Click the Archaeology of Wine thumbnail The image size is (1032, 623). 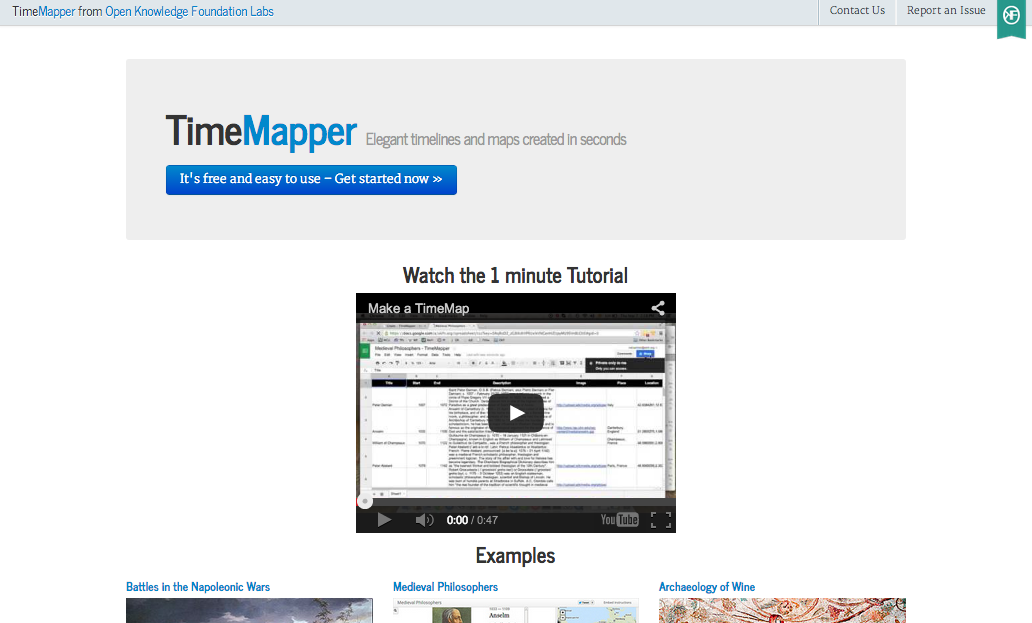[x=781, y=611]
